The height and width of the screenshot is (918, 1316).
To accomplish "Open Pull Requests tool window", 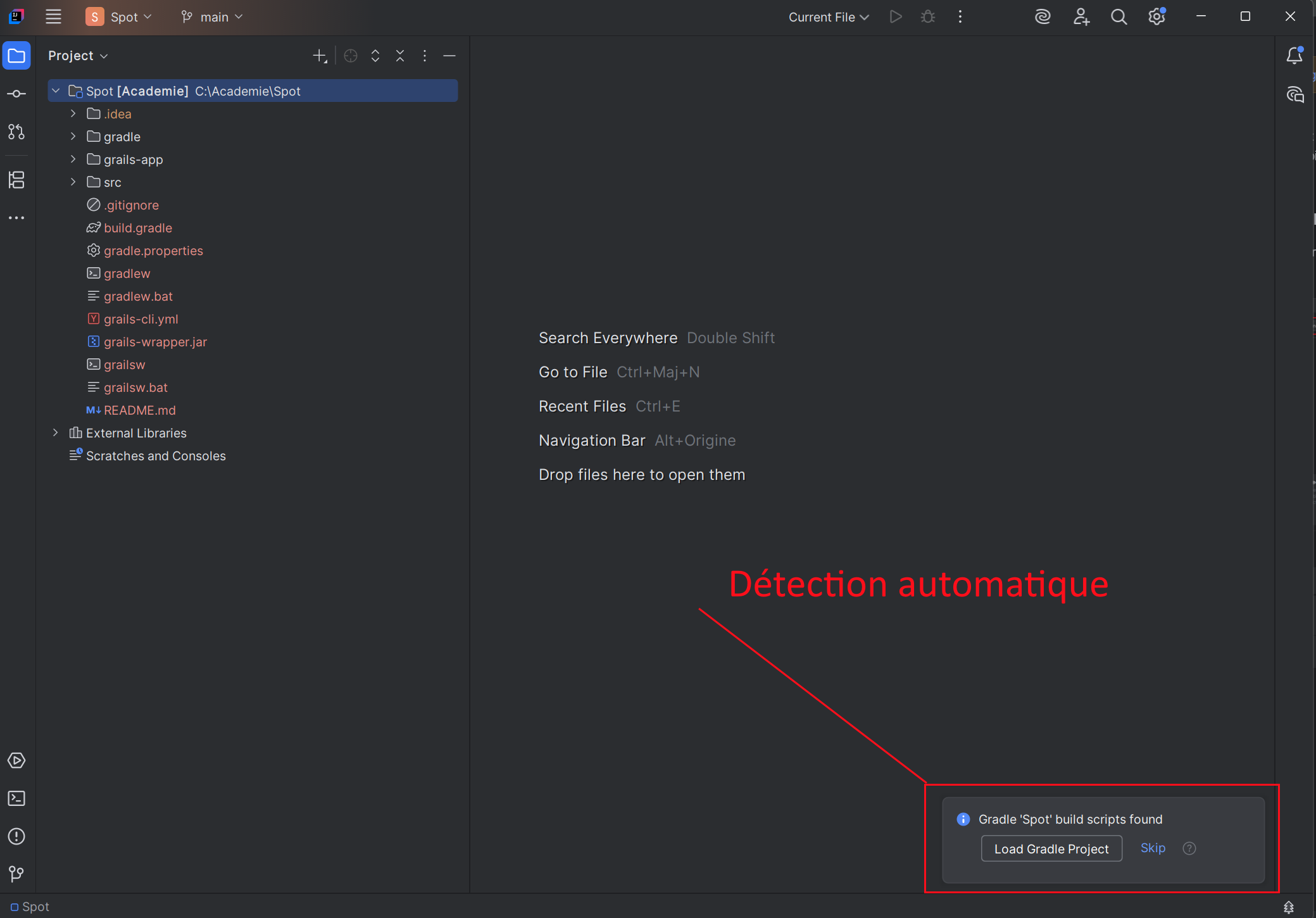I will (16, 132).
